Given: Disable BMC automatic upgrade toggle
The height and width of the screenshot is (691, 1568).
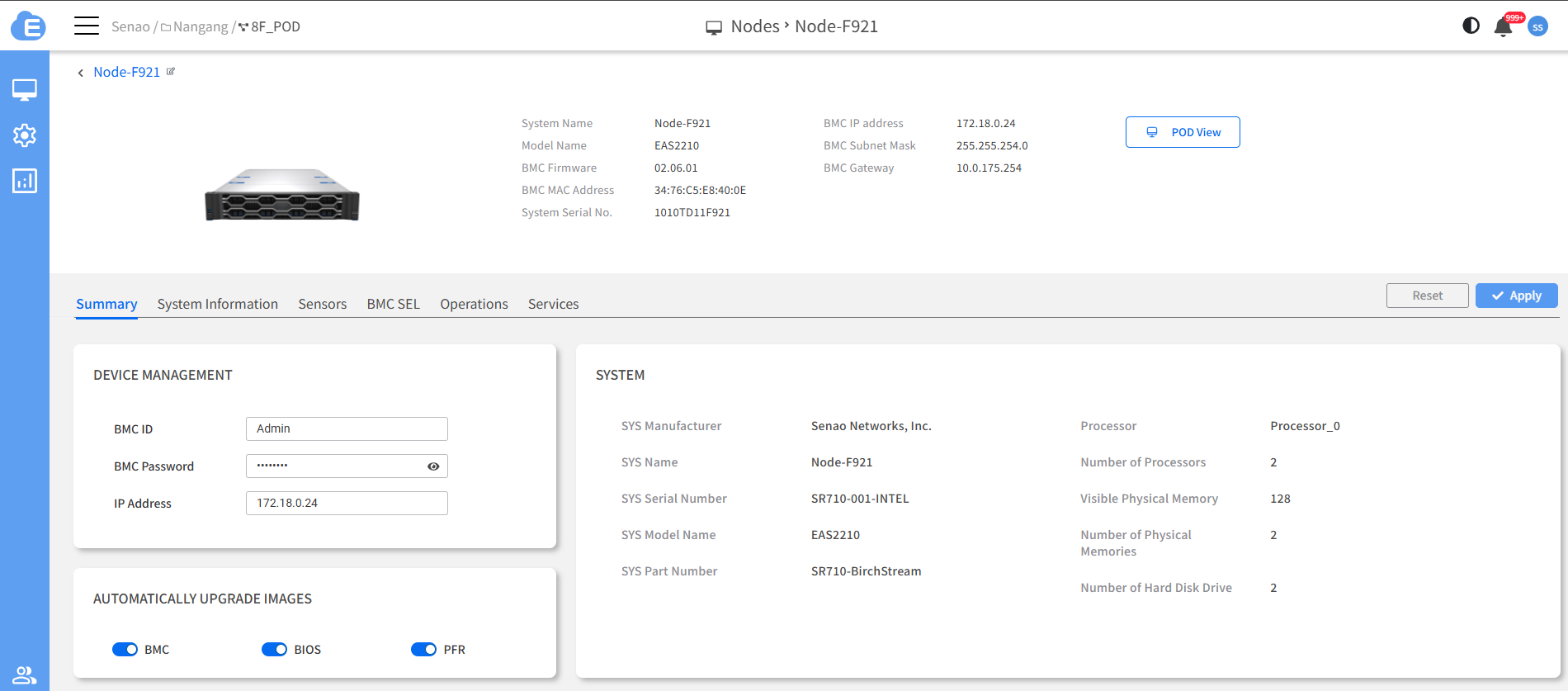Looking at the screenshot, I should [125, 650].
